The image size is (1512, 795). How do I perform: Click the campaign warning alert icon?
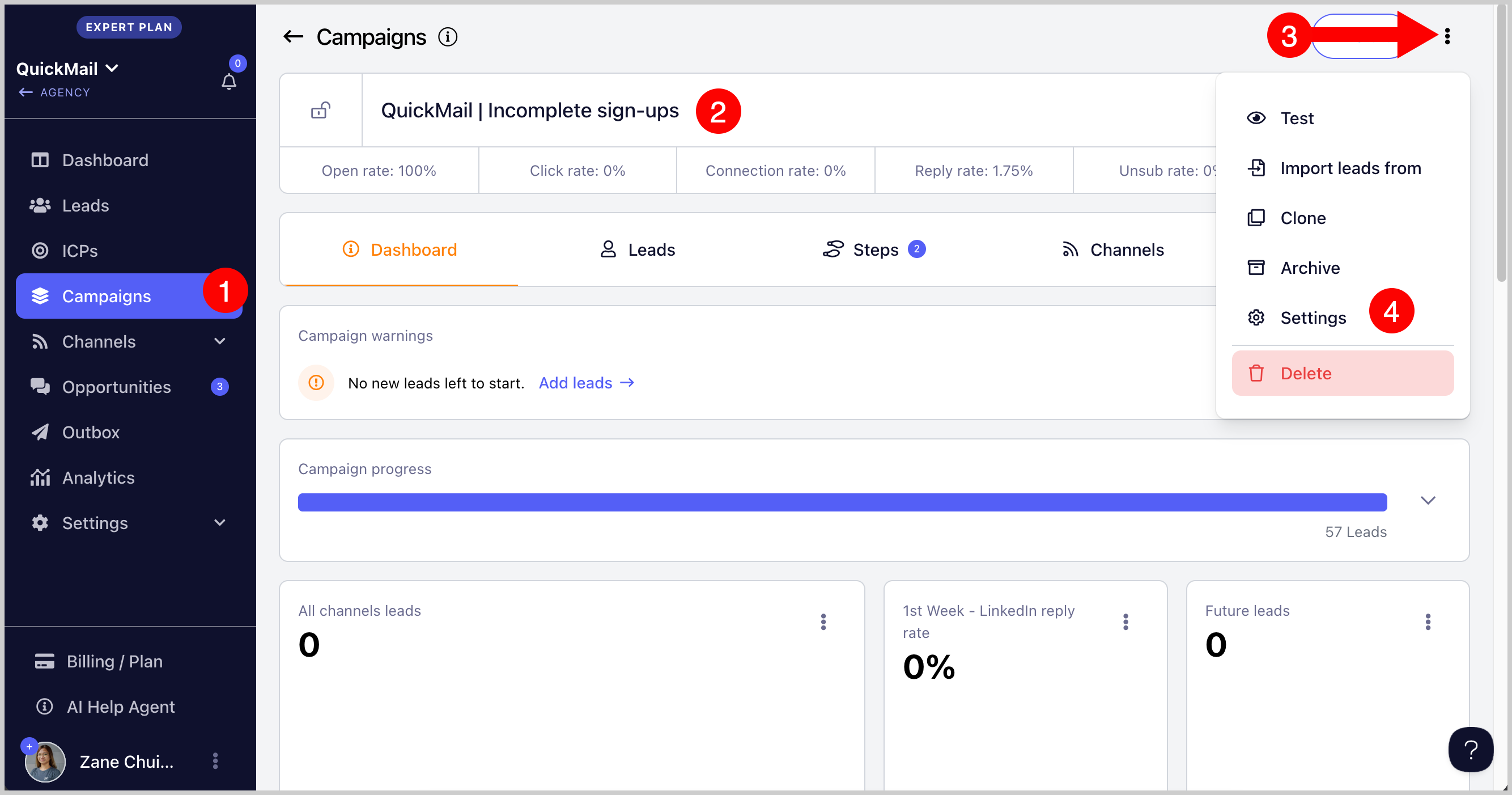point(316,383)
